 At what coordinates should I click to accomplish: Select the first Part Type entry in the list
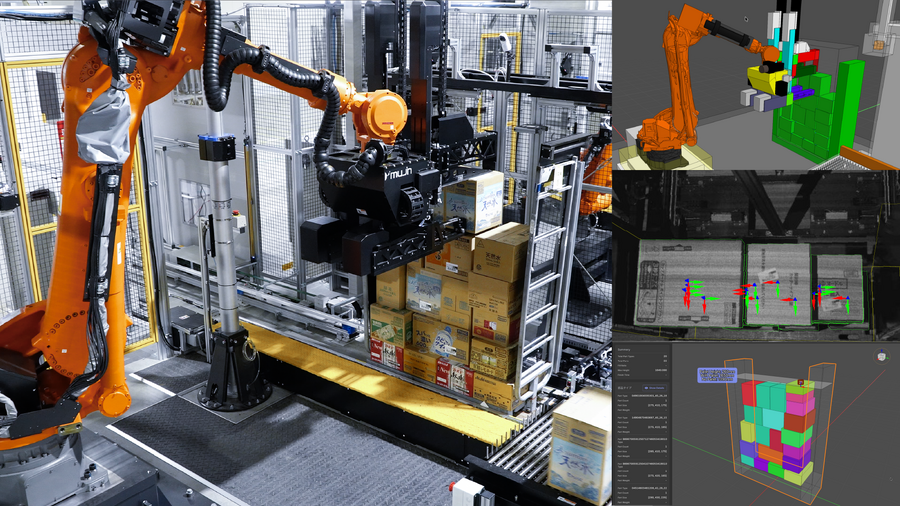tap(642, 396)
